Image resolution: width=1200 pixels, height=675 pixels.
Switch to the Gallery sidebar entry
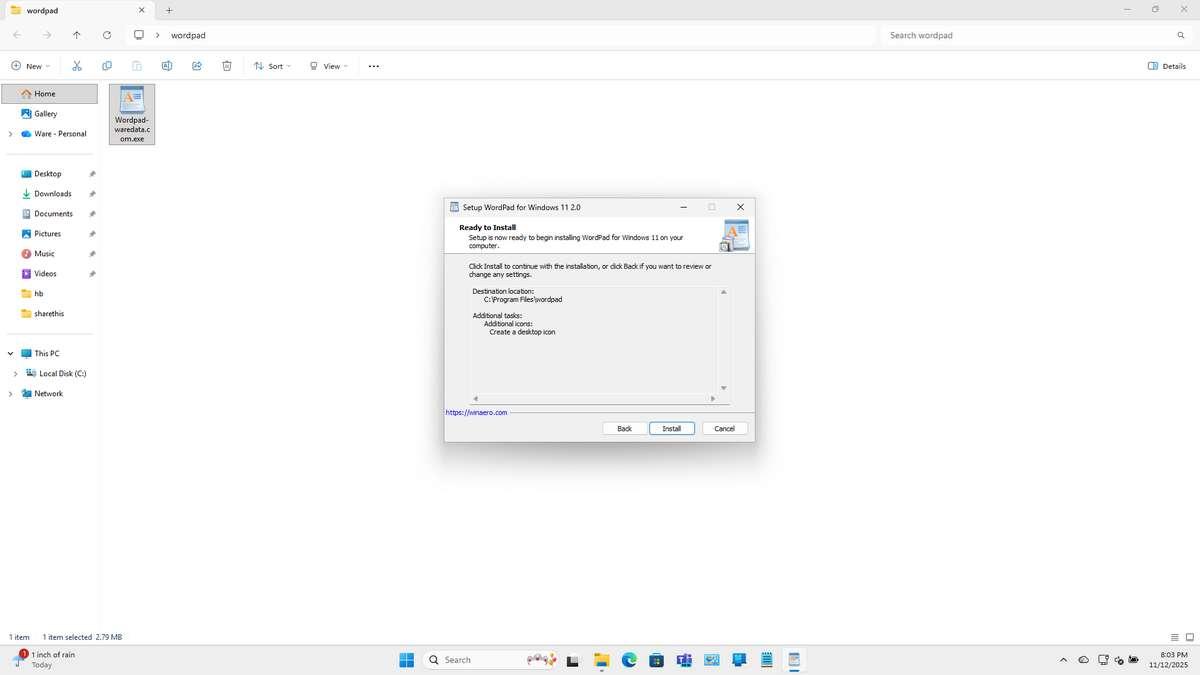pyautogui.click(x=46, y=113)
